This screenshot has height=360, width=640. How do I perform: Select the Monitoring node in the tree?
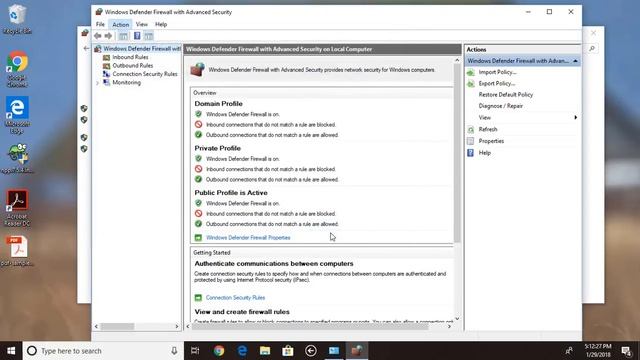pos(127,82)
